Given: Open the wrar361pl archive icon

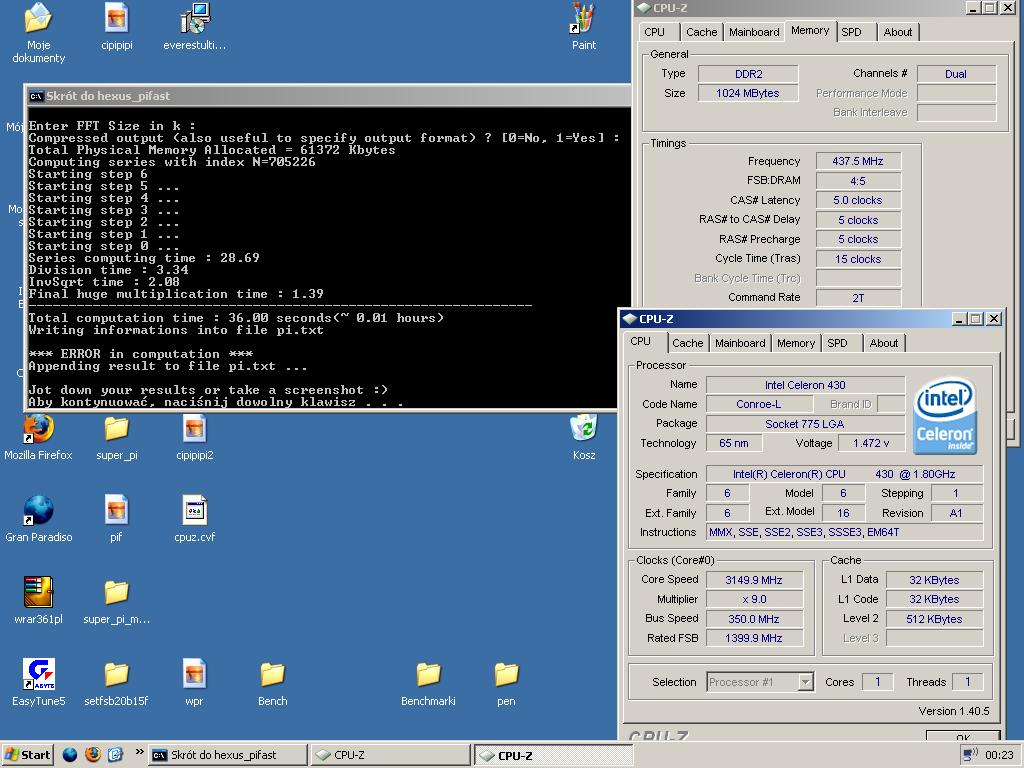Looking at the screenshot, I should [38, 592].
